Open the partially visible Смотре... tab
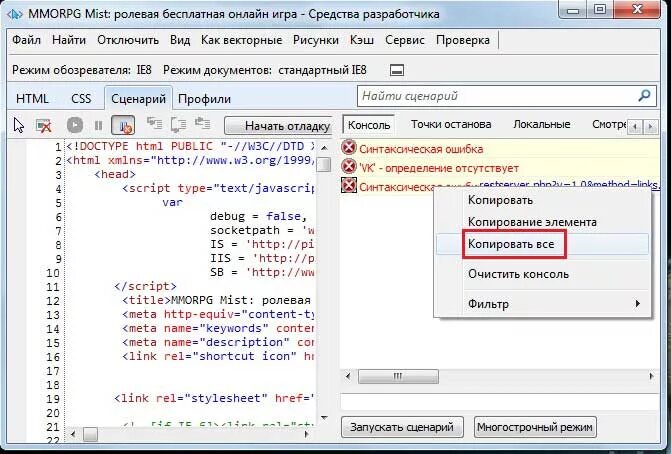 609,125
